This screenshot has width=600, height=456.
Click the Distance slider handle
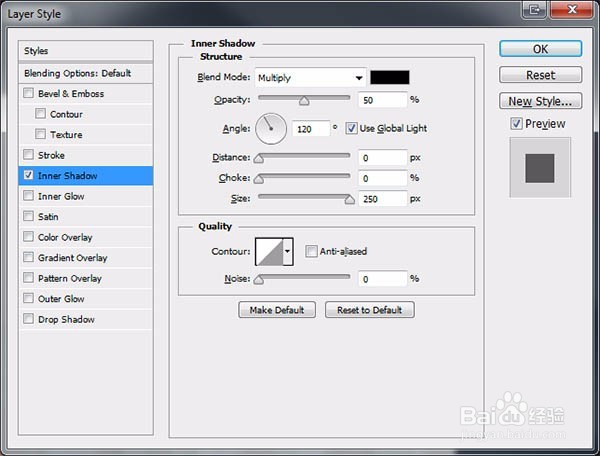point(259,158)
